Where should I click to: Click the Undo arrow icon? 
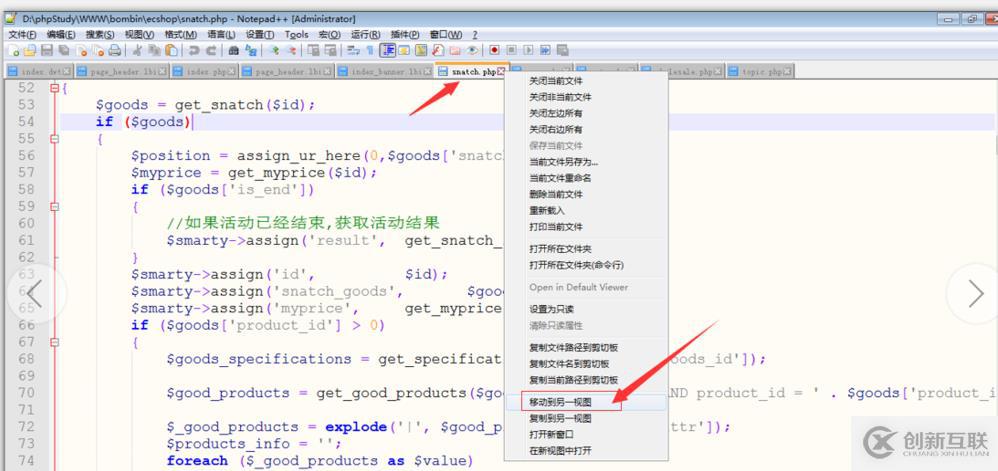coord(193,51)
